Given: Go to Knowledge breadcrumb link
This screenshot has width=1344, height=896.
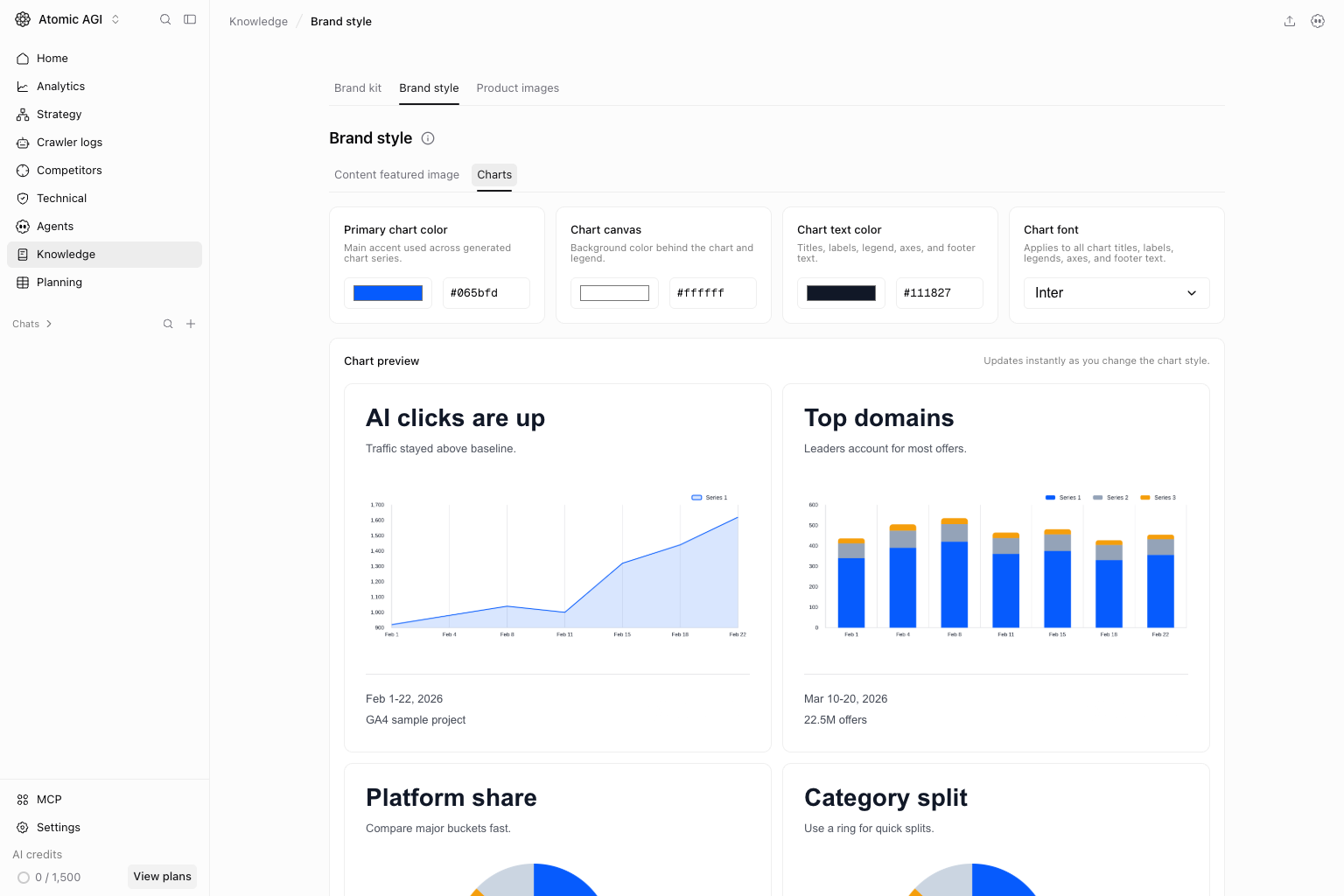Looking at the screenshot, I should pos(258,22).
